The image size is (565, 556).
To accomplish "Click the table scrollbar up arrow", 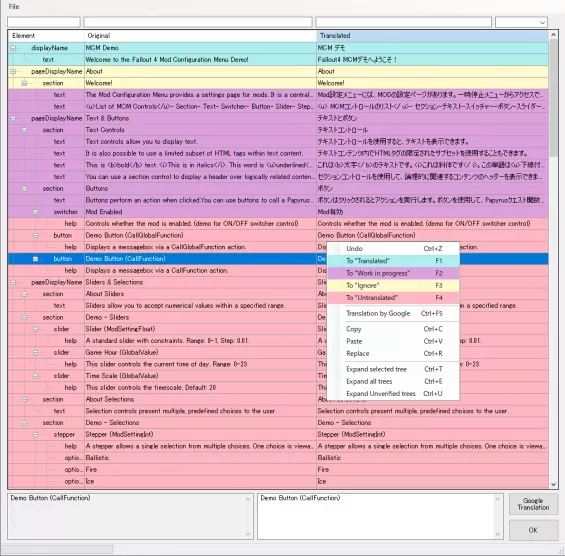I will (x=554, y=35).
